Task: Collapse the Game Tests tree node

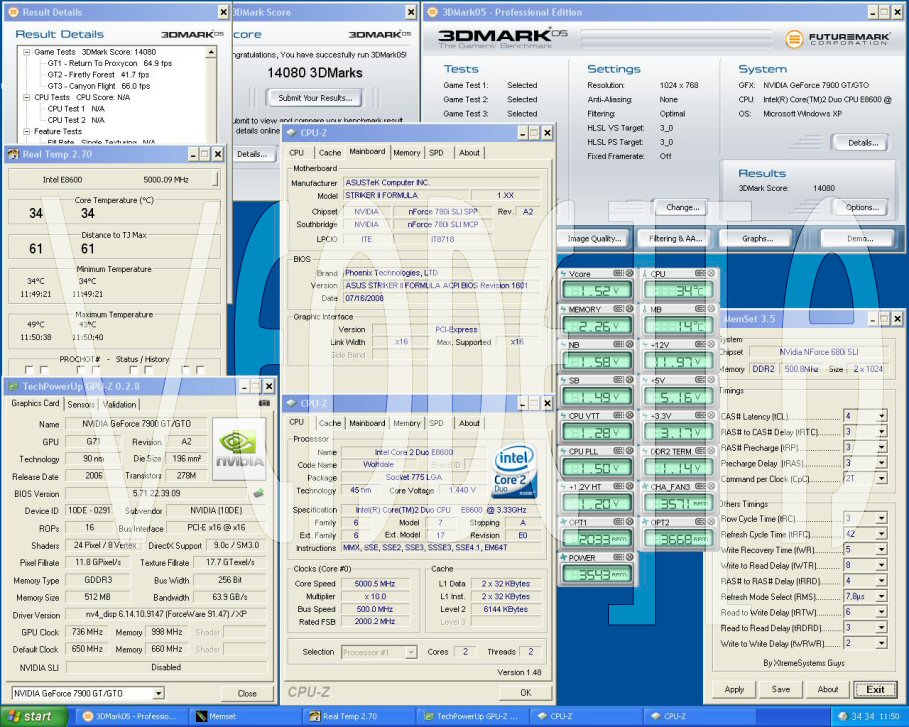Action: (27, 52)
